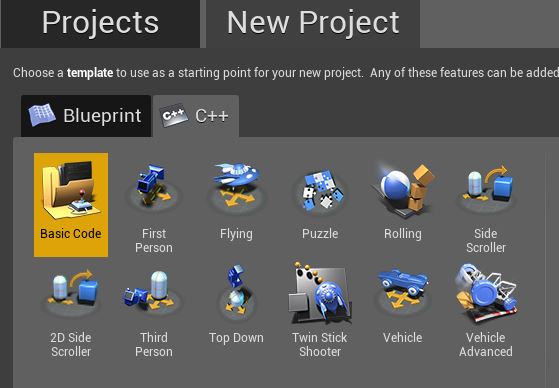Viewport: 559px width, 388px height.
Task: Open the New Project tab
Action: [313, 24]
